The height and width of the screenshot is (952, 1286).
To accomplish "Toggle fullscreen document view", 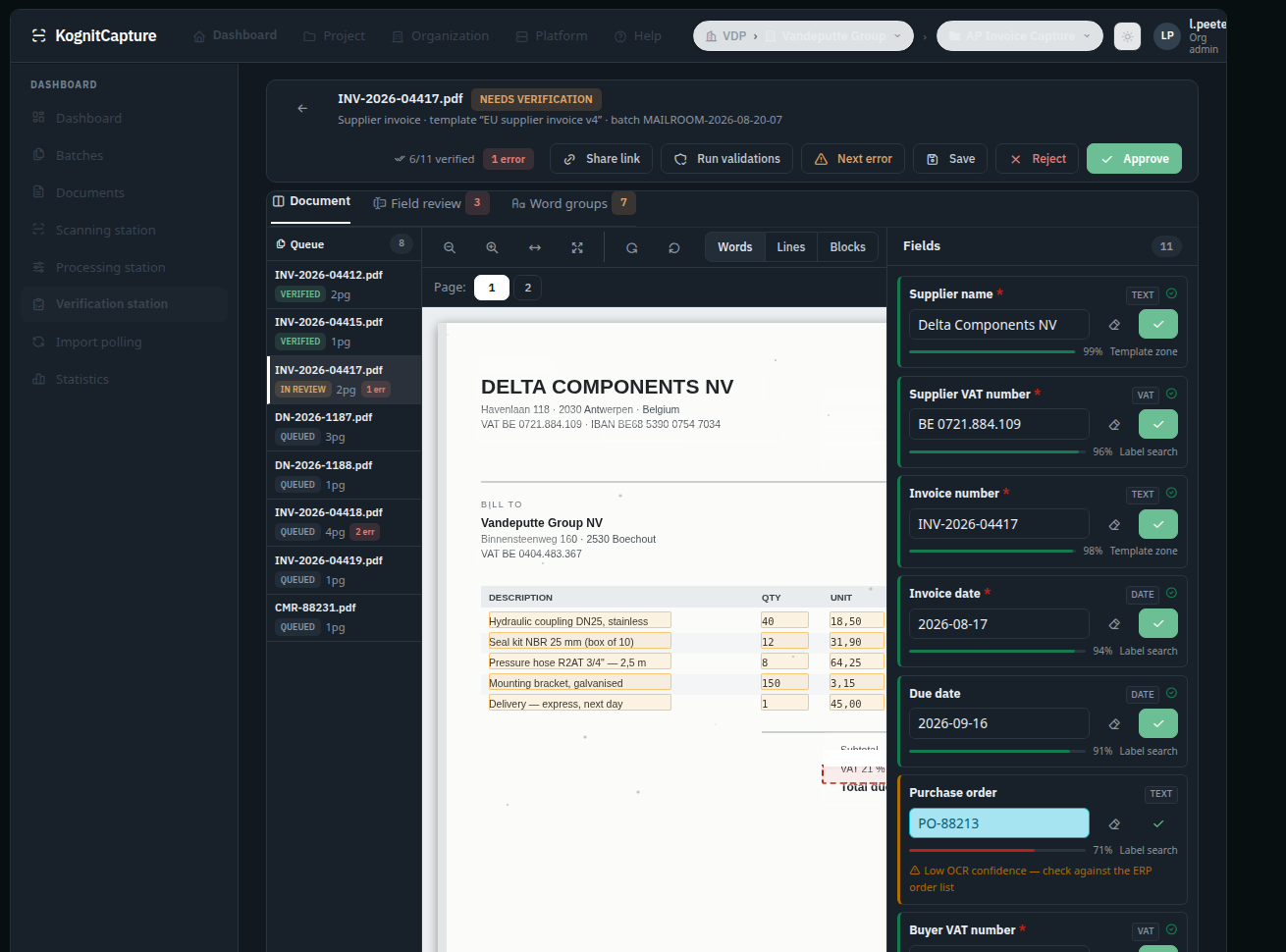I will pyautogui.click(x=577, y=247).
